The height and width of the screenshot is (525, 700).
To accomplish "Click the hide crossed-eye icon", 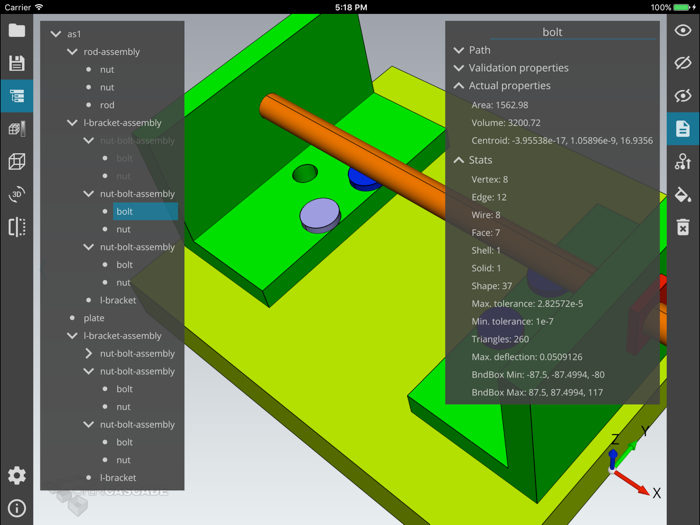I will [683, 63].
